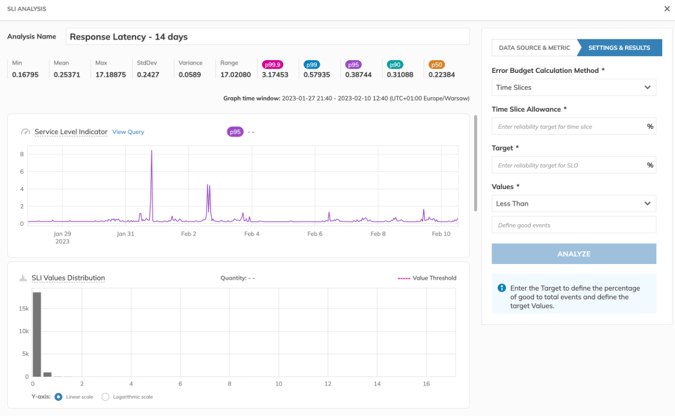Open the Settings & Results tab
Screen dimensions: 675x416
[x=619, y=47]
